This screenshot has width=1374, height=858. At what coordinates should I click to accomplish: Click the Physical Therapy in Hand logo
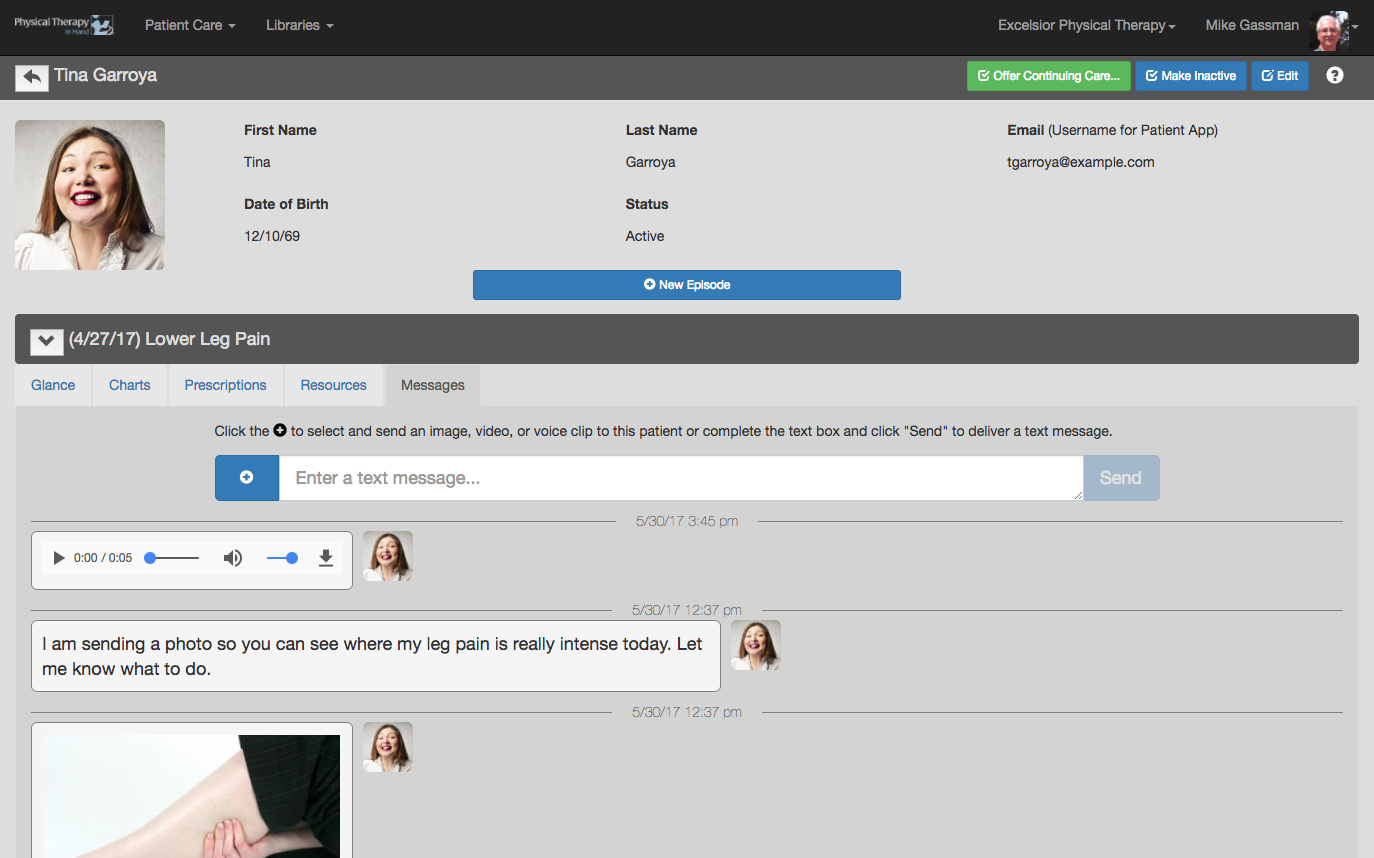64,25
